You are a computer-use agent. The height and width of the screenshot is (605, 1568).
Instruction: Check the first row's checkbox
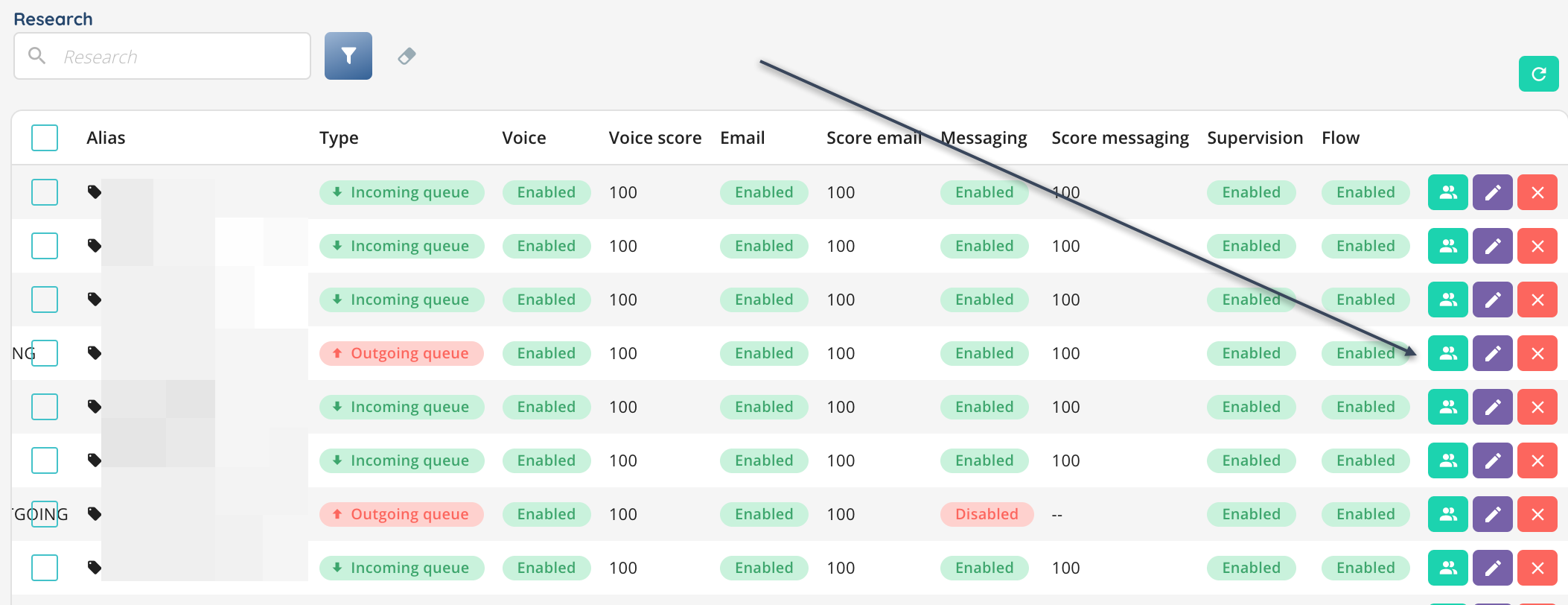[45, 192]
